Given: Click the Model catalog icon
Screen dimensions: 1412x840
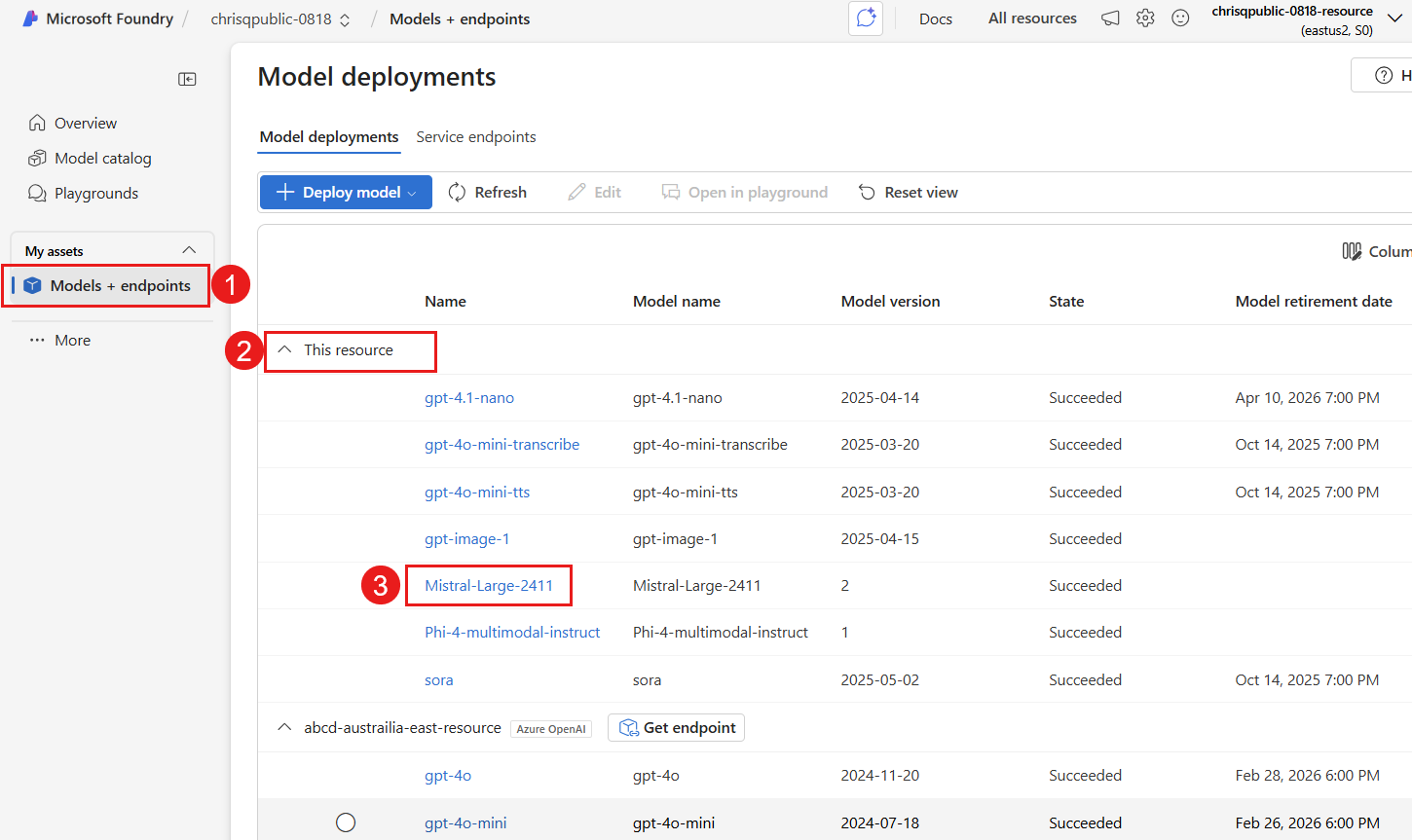Looking at the screenshot, I should [x=37, y=158].
